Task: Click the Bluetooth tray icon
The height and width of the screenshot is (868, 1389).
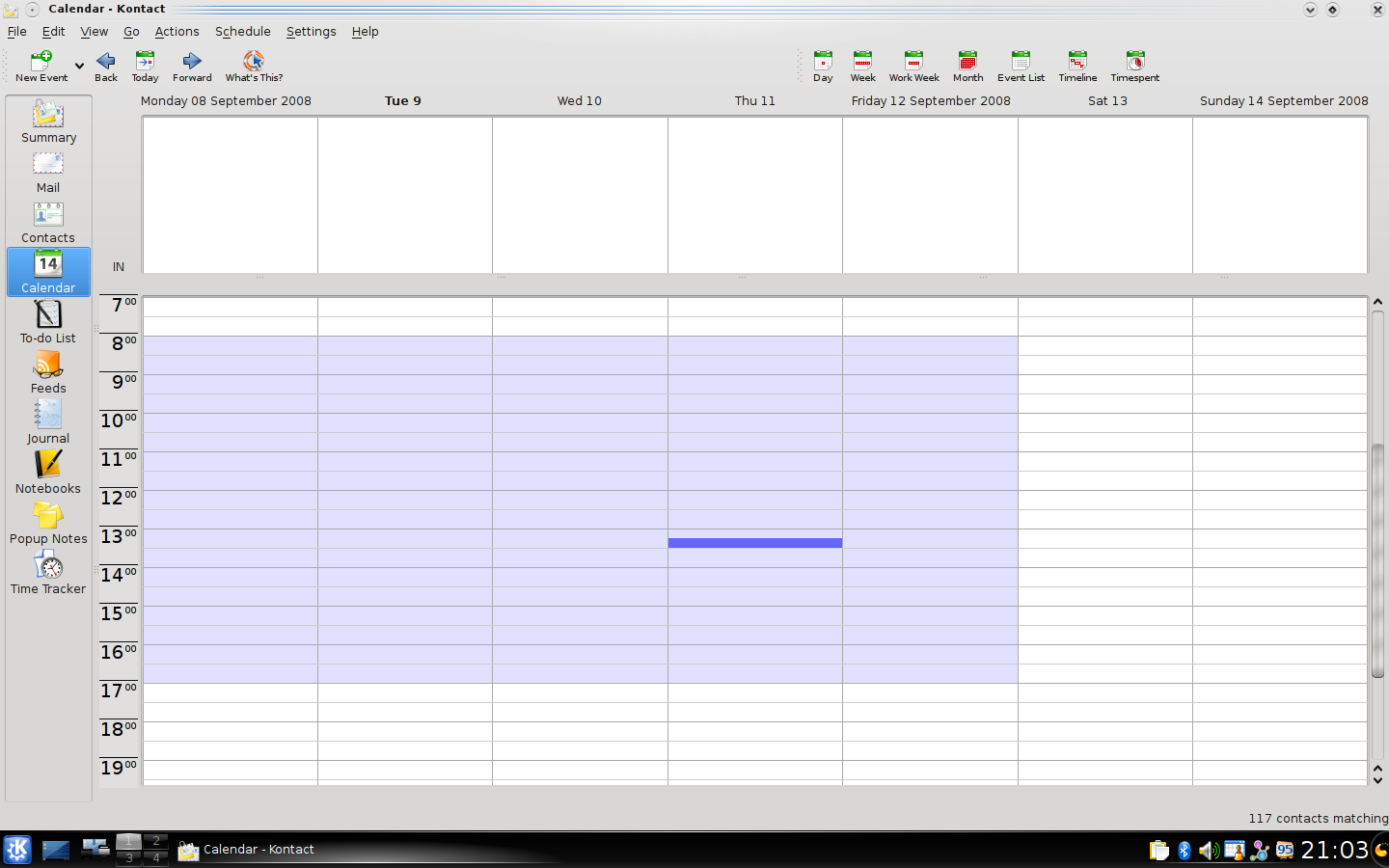Action: (x=1184, y=851)
